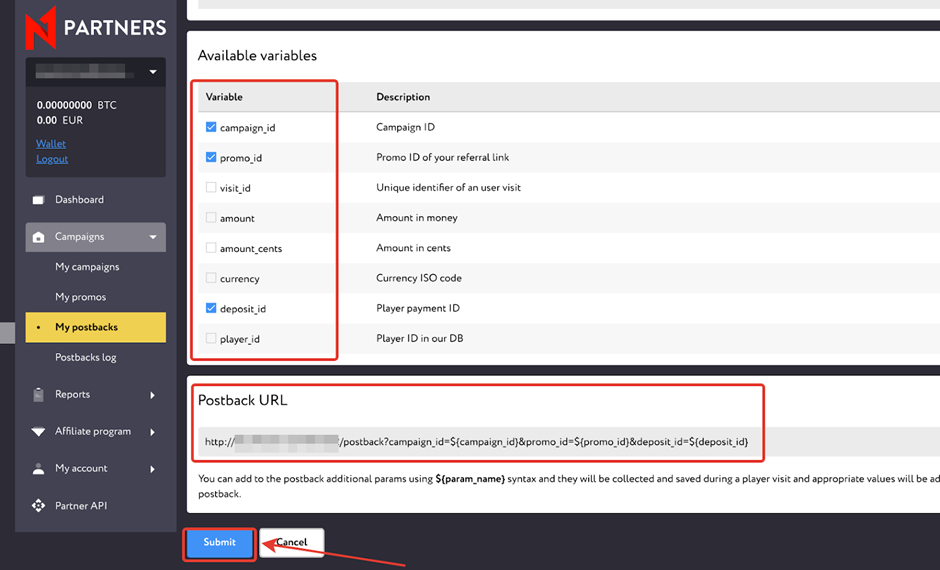Screen dimensions: 940x570
Task: Open Postbacks log menu item
Action: [x=86, y=358]
